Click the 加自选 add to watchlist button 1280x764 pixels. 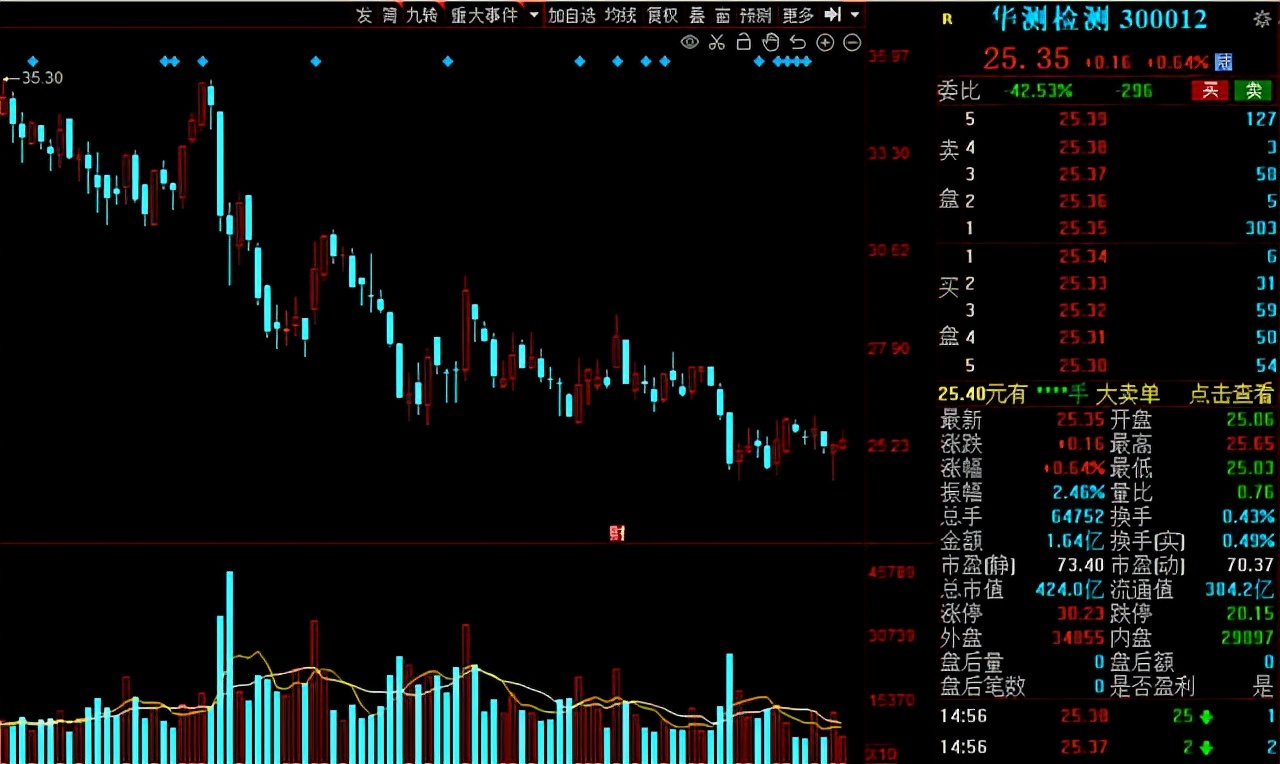(571, 15)
